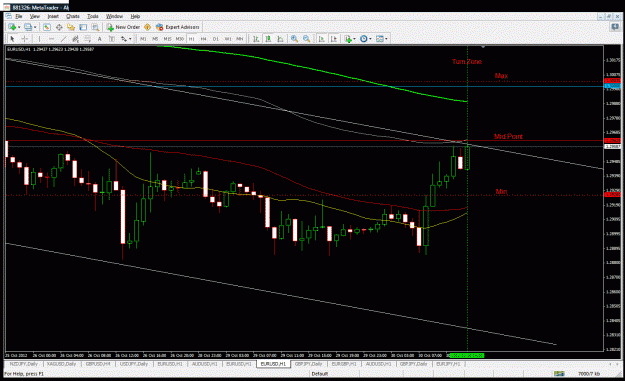The height and width of the screenshot is (381, 625).
Task: Switch to the XAGUSD,Daily chart tab
Action: 61,364
